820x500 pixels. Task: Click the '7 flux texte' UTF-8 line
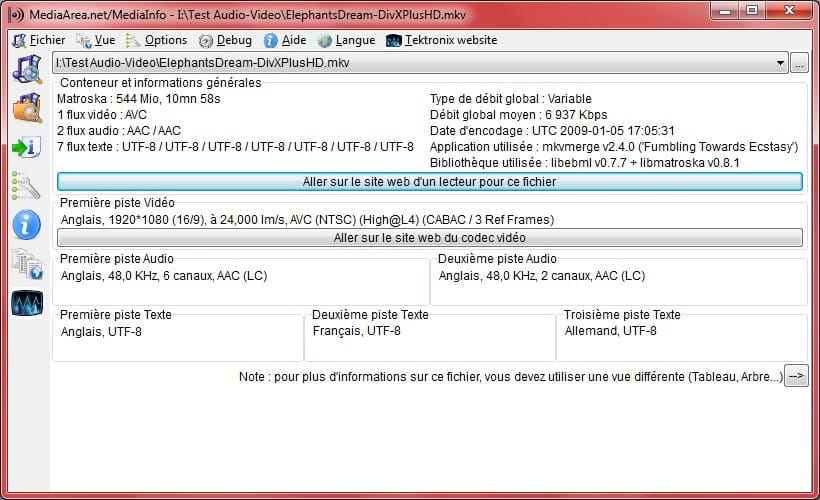point(235,147)
